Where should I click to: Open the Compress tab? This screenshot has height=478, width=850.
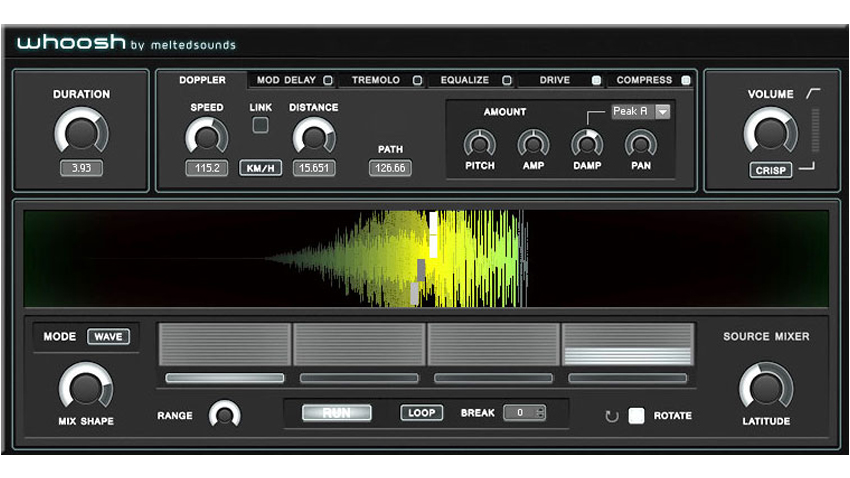pos(644,80)
